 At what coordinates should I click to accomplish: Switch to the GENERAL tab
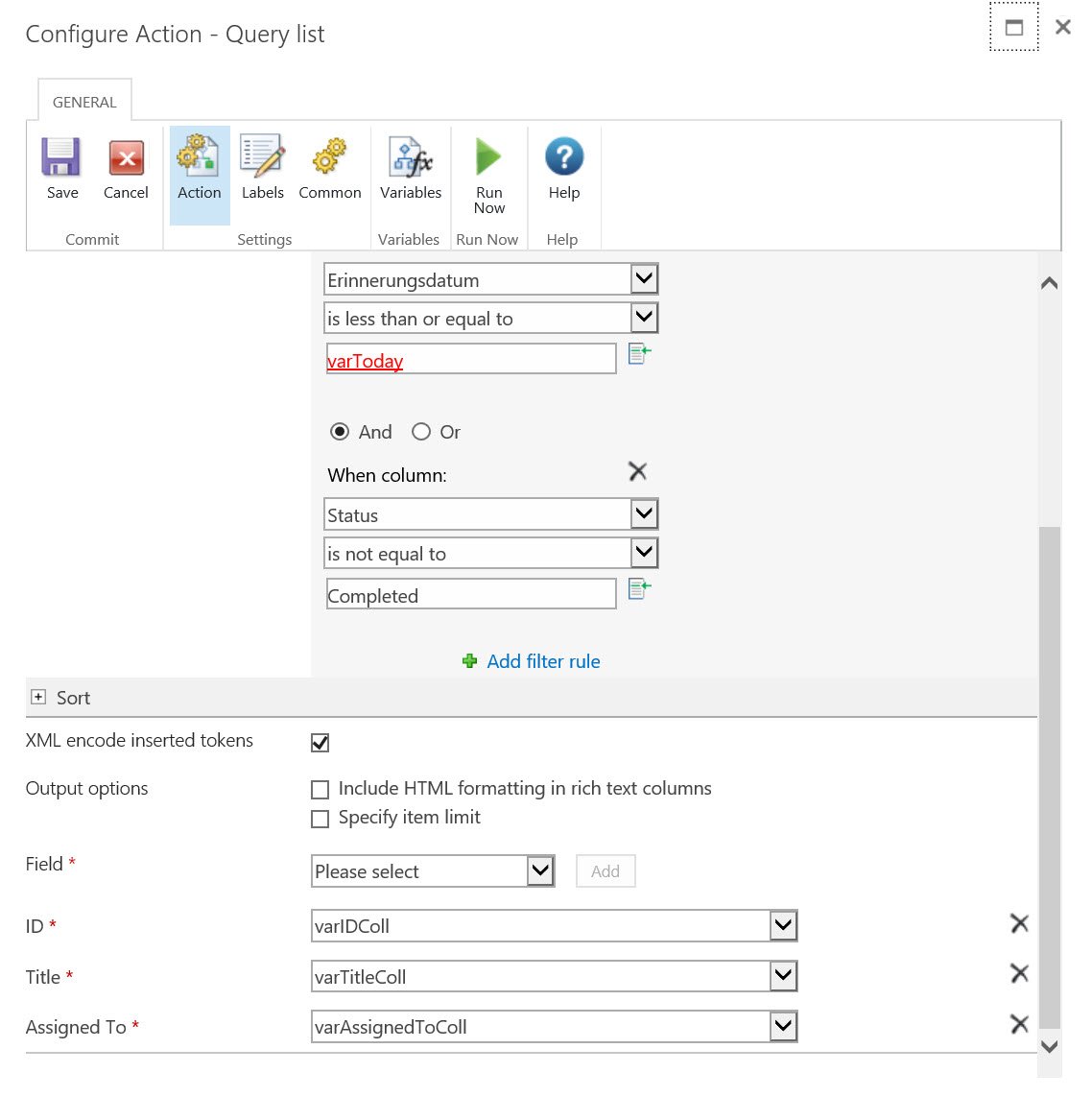83,101
